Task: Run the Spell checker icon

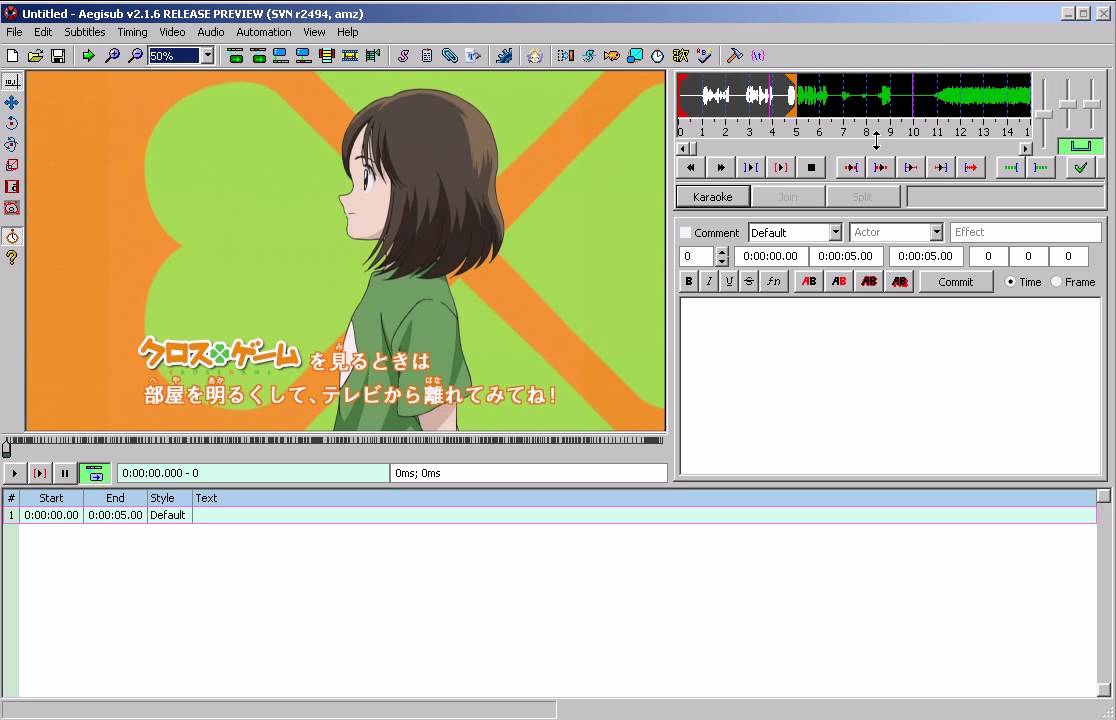Action: click(x=704, y=55)
